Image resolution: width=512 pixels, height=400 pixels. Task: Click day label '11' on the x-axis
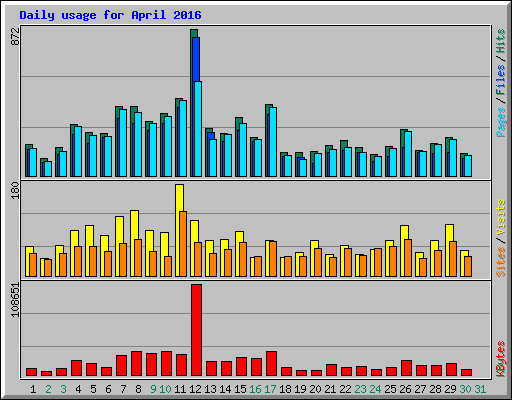click(180, 389)
